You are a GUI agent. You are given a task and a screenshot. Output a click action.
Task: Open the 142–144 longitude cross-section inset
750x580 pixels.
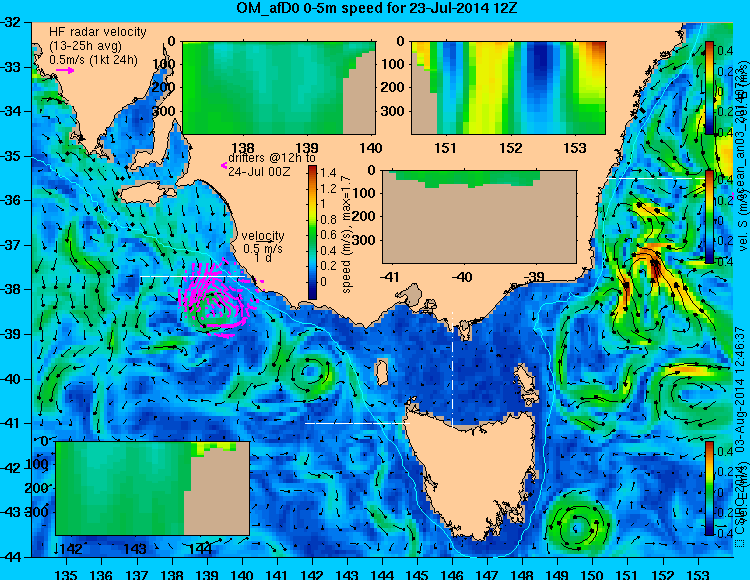153,488
